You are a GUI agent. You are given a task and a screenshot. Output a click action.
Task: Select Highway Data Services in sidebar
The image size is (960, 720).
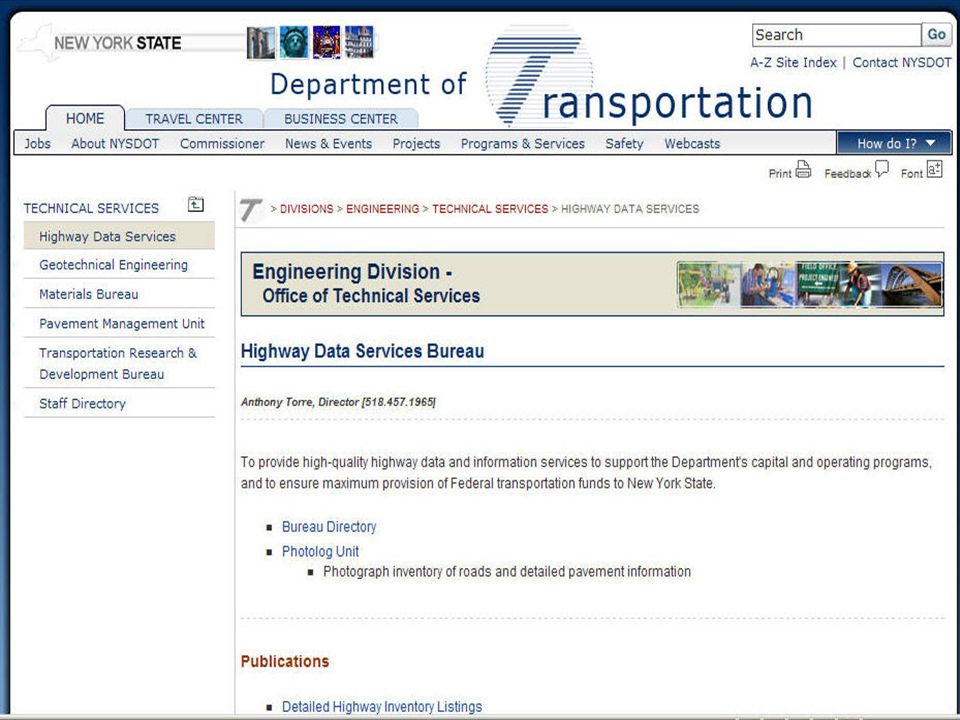click(x=119, y=236)
